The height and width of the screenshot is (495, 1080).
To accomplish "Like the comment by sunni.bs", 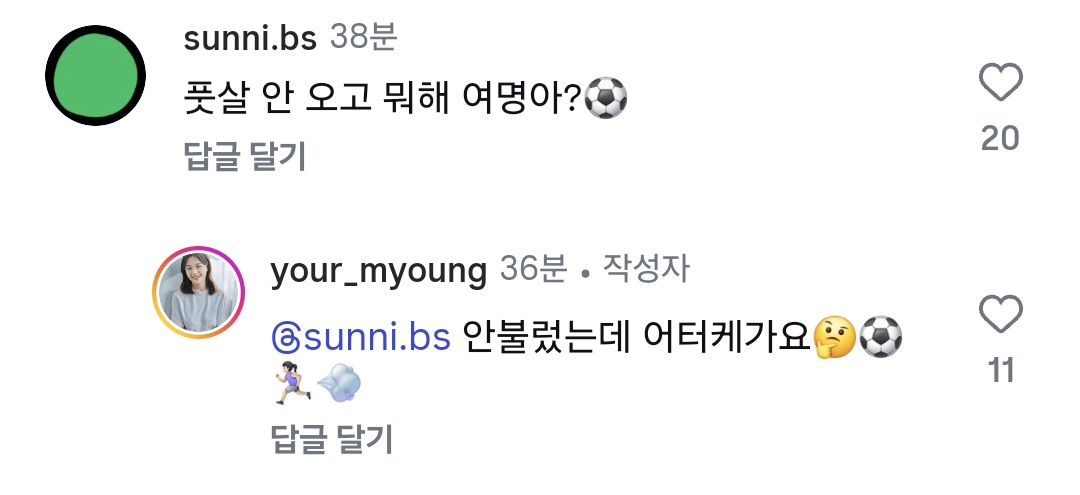I will 999,82.
